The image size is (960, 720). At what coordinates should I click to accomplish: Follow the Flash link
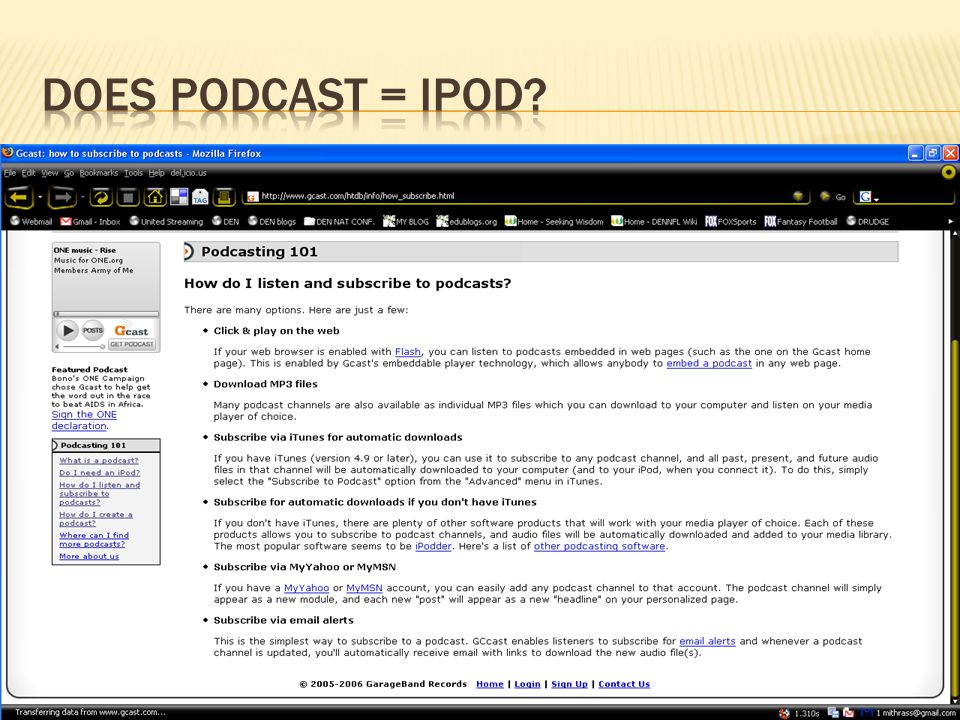click(408, 351)
